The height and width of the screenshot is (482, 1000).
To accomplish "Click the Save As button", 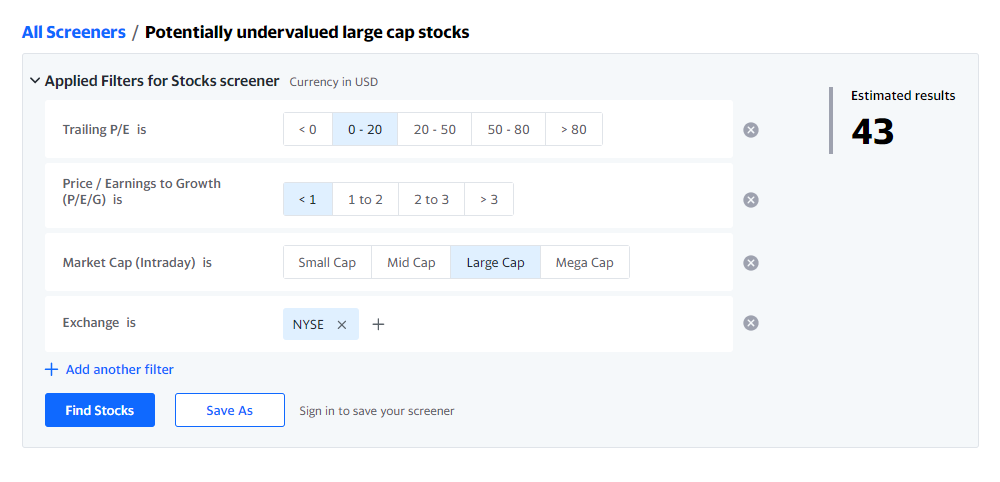I will (x=230, y=410).
